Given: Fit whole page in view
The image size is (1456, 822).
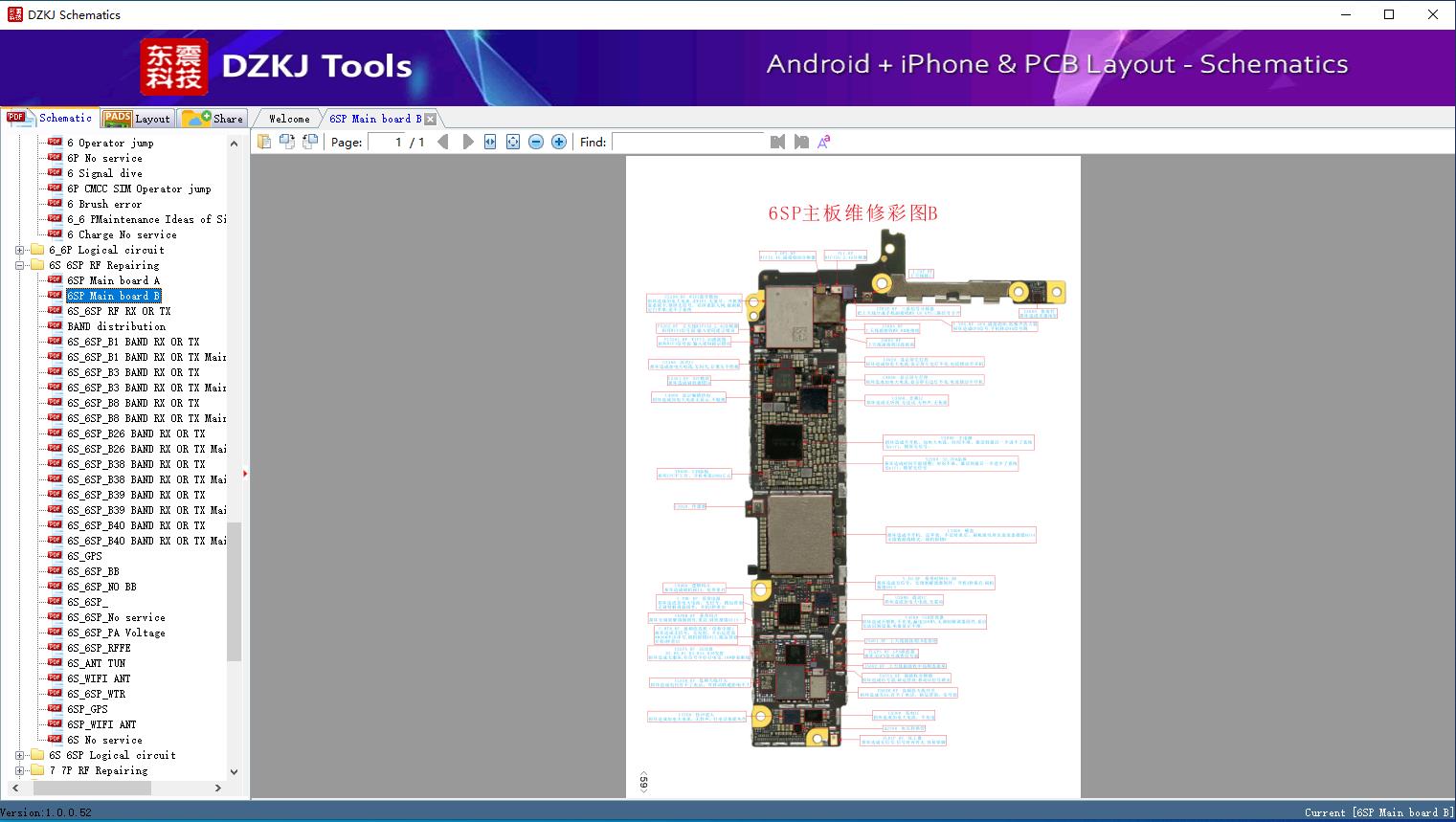Looking at the screenshot, I should [x=513, y=142].
